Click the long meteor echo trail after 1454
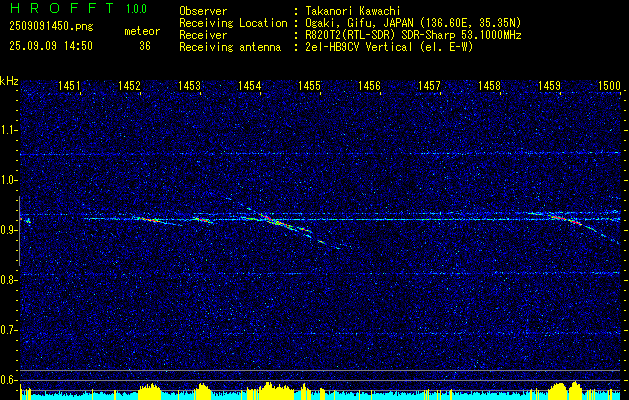 (x=287, y=225)
